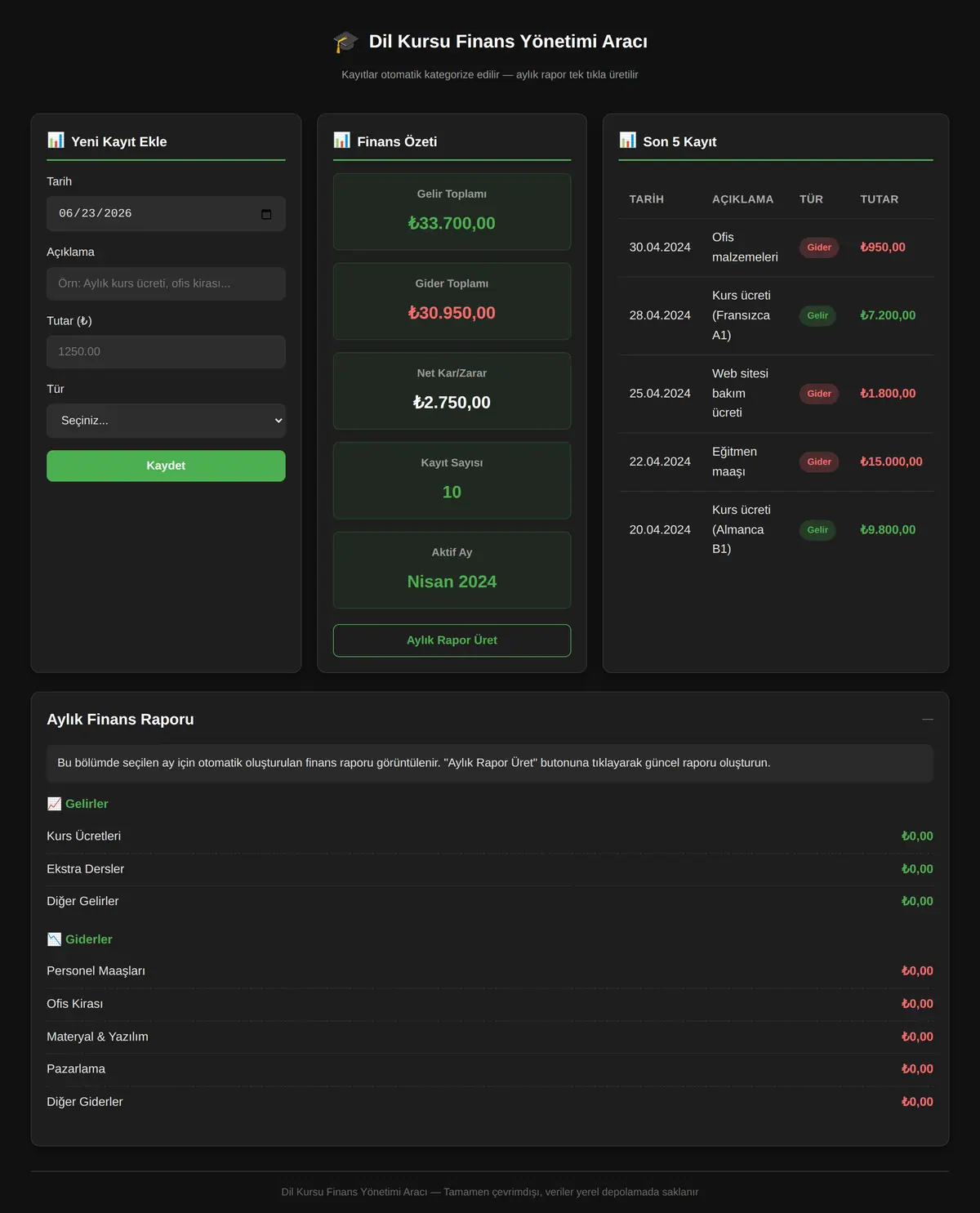980x1213 pixels.
Task: Click the Diğer Gelirler report row label
Action: [x=82, y=901]
